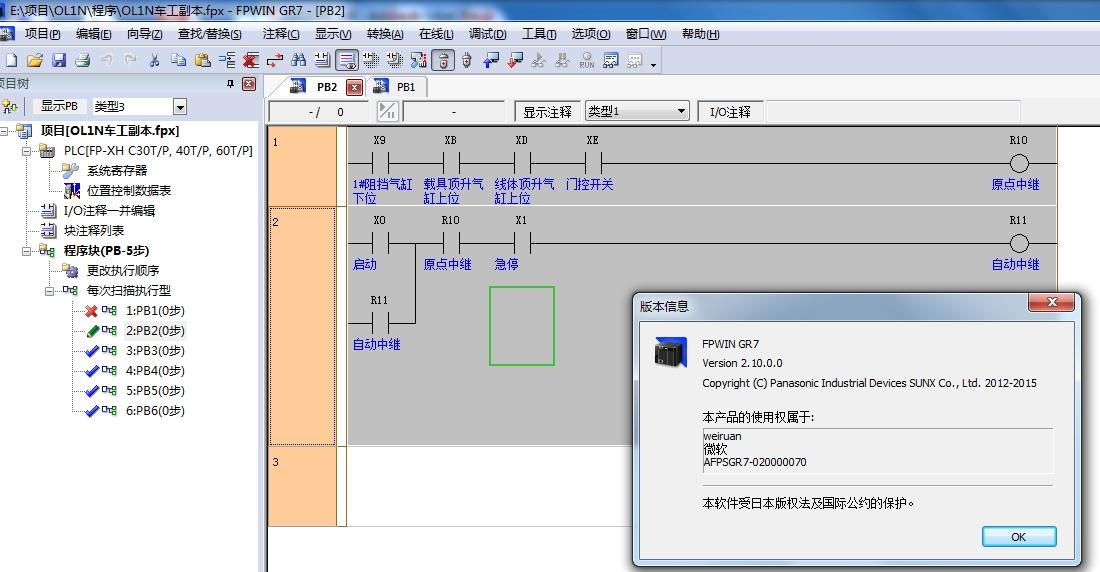This screenshot has width=1100, height=572.
Task: Click the Copy icon in the toolbar
Action: click(x=178, y=60)
